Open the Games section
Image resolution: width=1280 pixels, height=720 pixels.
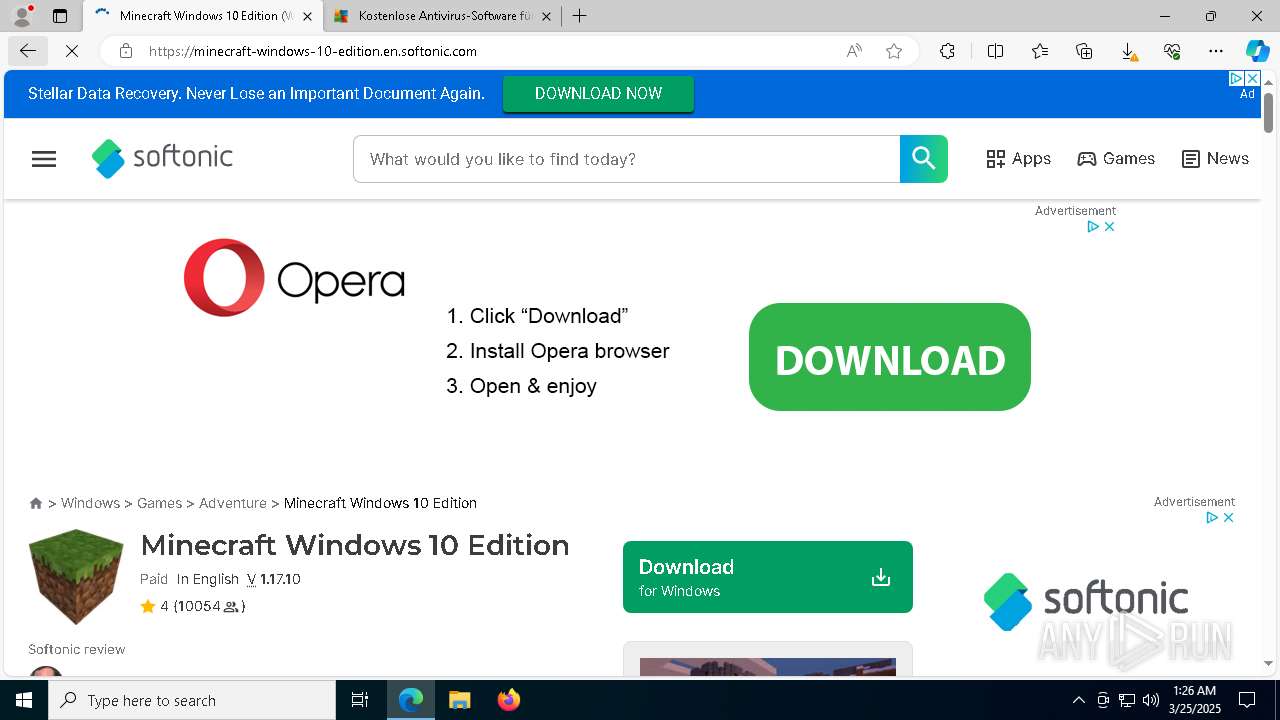pos(1116,159)
